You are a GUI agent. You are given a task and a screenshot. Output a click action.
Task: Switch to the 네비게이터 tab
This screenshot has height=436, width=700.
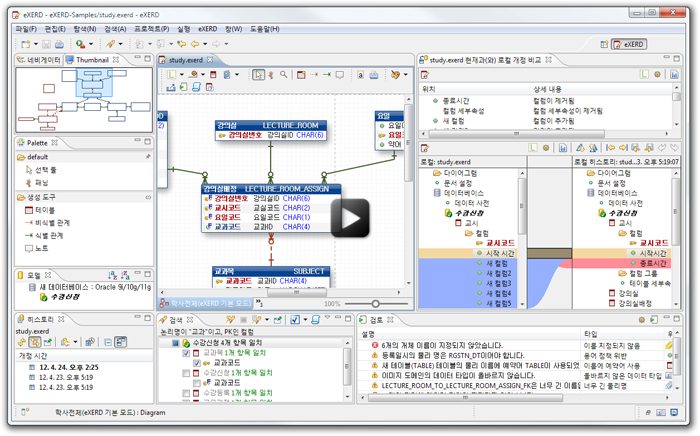(39, 60)
